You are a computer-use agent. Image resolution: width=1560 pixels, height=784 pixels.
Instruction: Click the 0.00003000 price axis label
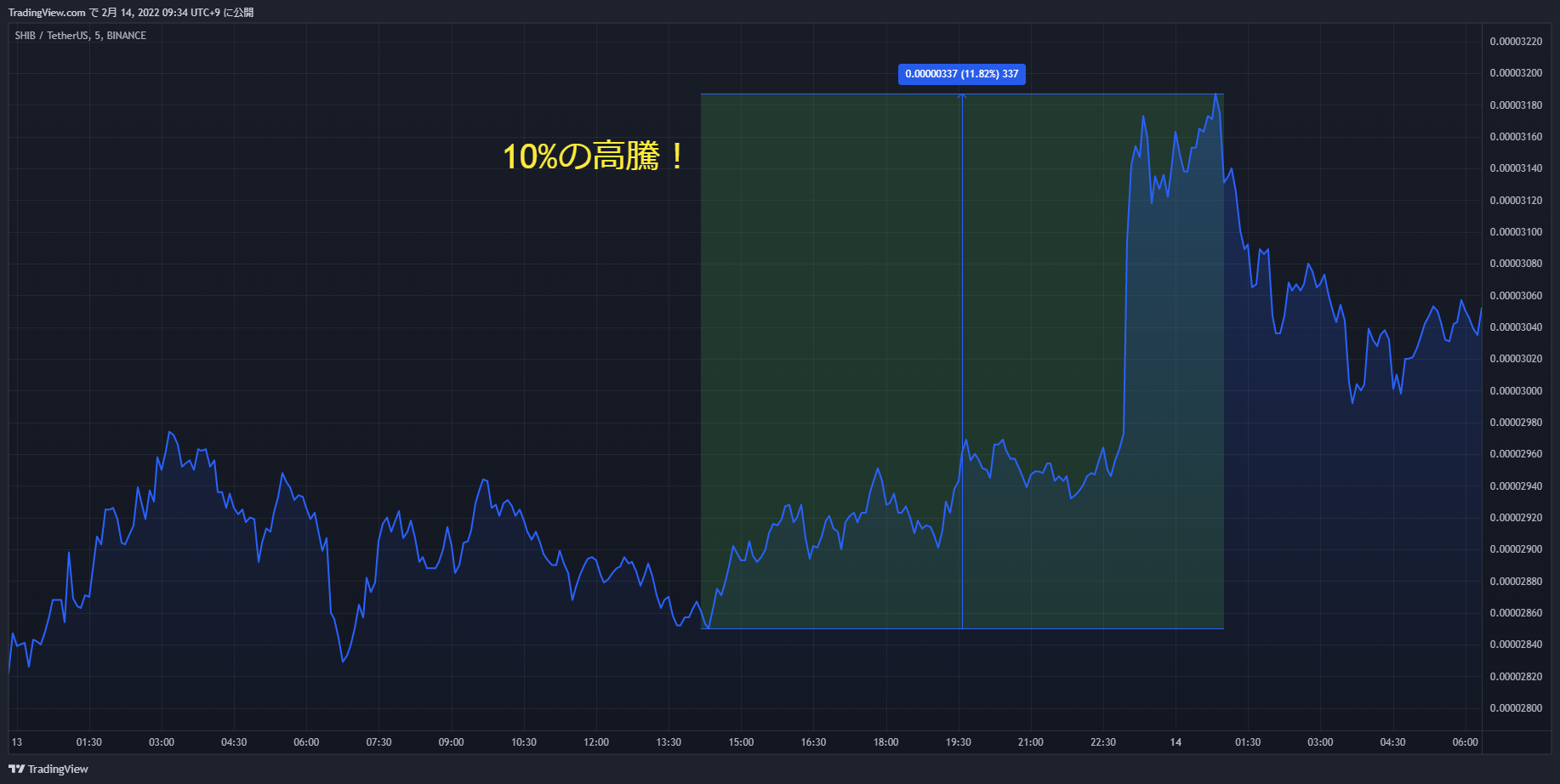(1516, 391)
